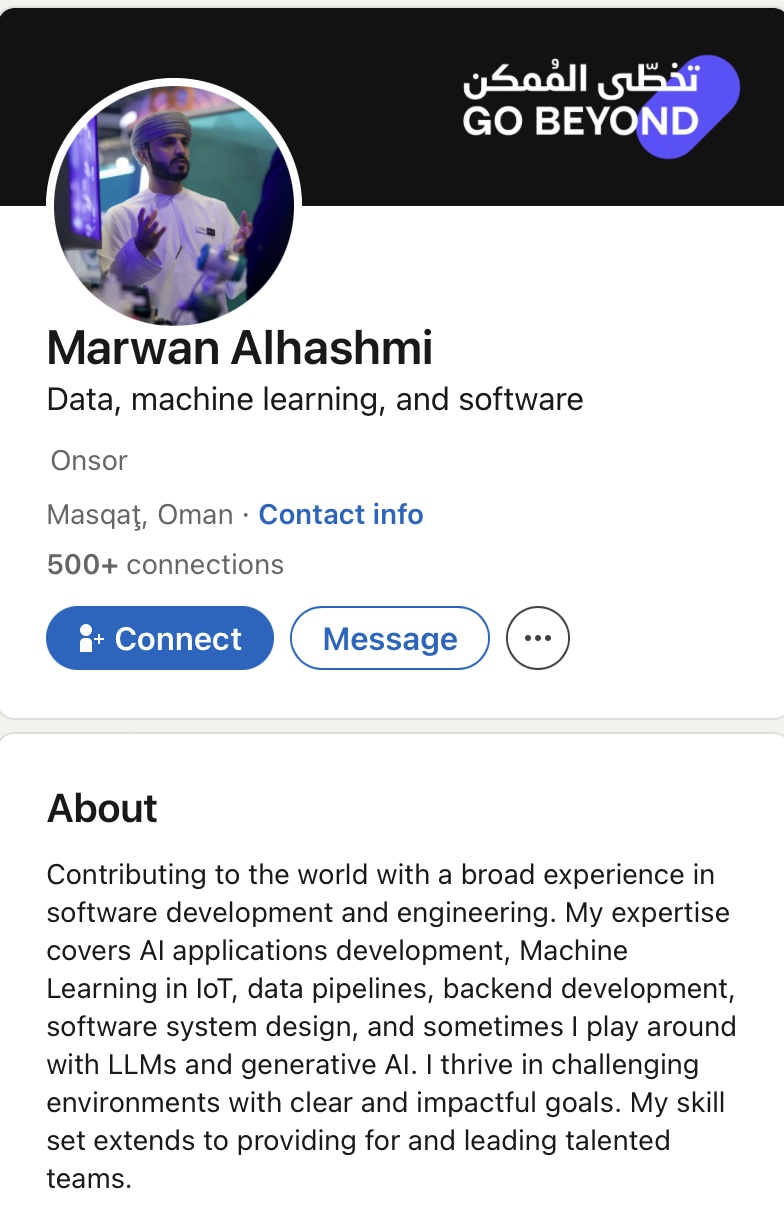The height and width of the screenshot is (1228, 784).
Task: Tap the Masqaţ, Oman location text
Action: point(140,515)
